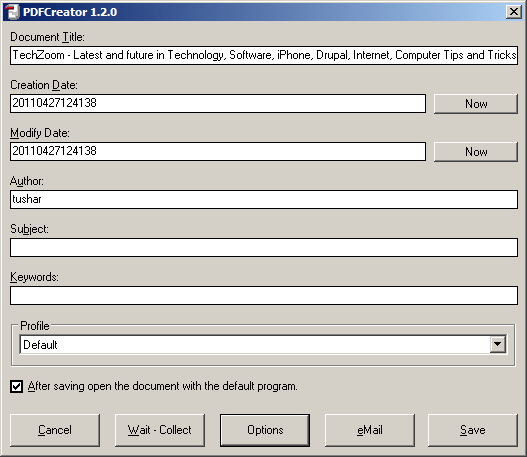527x457 pixels.
Task: Focus the Document Title input field
Action: pyautogui.click(x=264, y=55)
